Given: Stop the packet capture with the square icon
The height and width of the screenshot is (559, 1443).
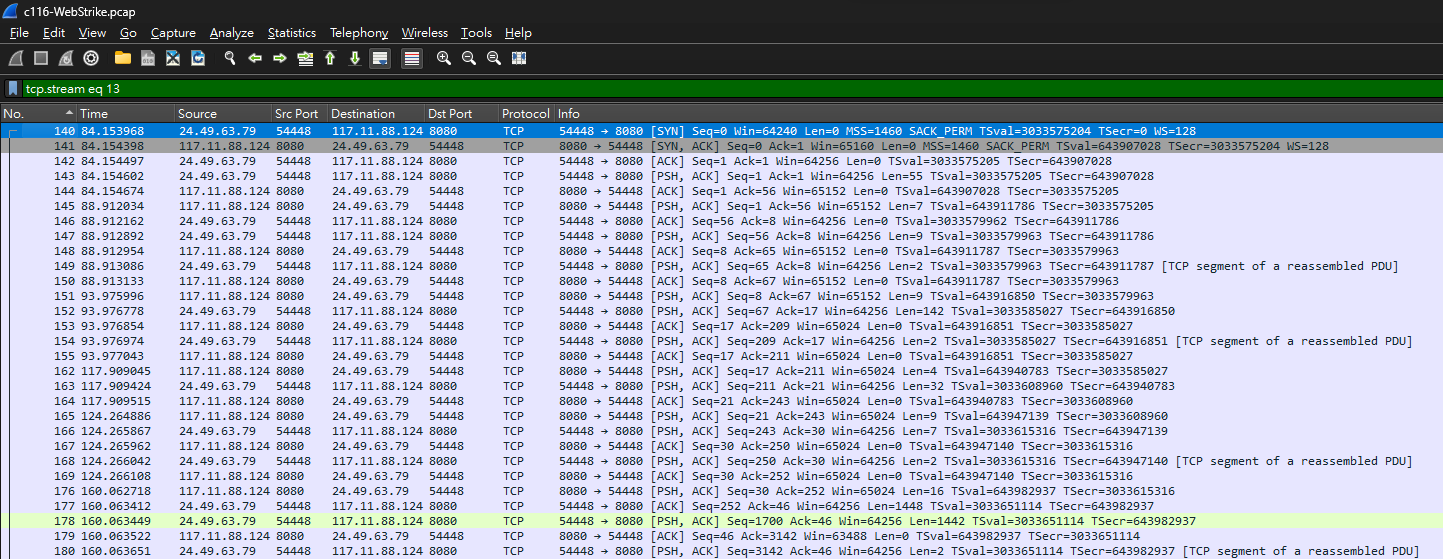Looking at the screenshot, I should [41, 59].
